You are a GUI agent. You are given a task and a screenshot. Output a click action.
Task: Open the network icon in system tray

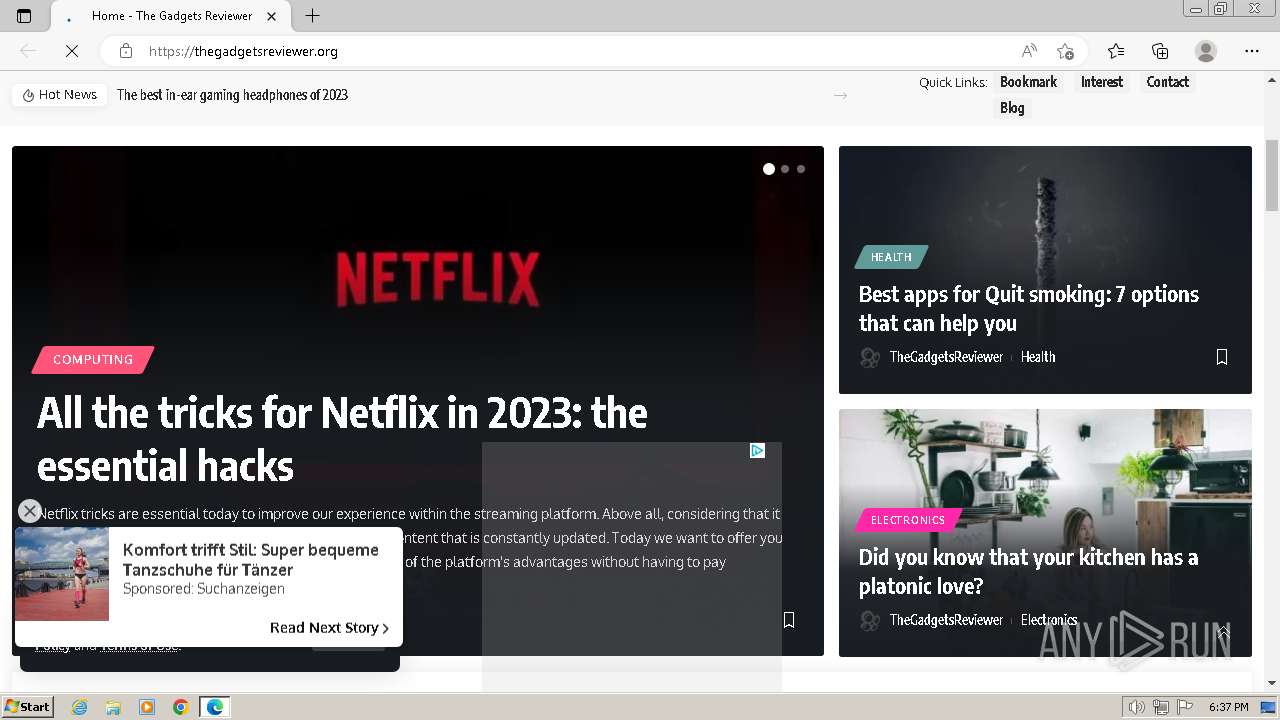[x=1161, y=707]
